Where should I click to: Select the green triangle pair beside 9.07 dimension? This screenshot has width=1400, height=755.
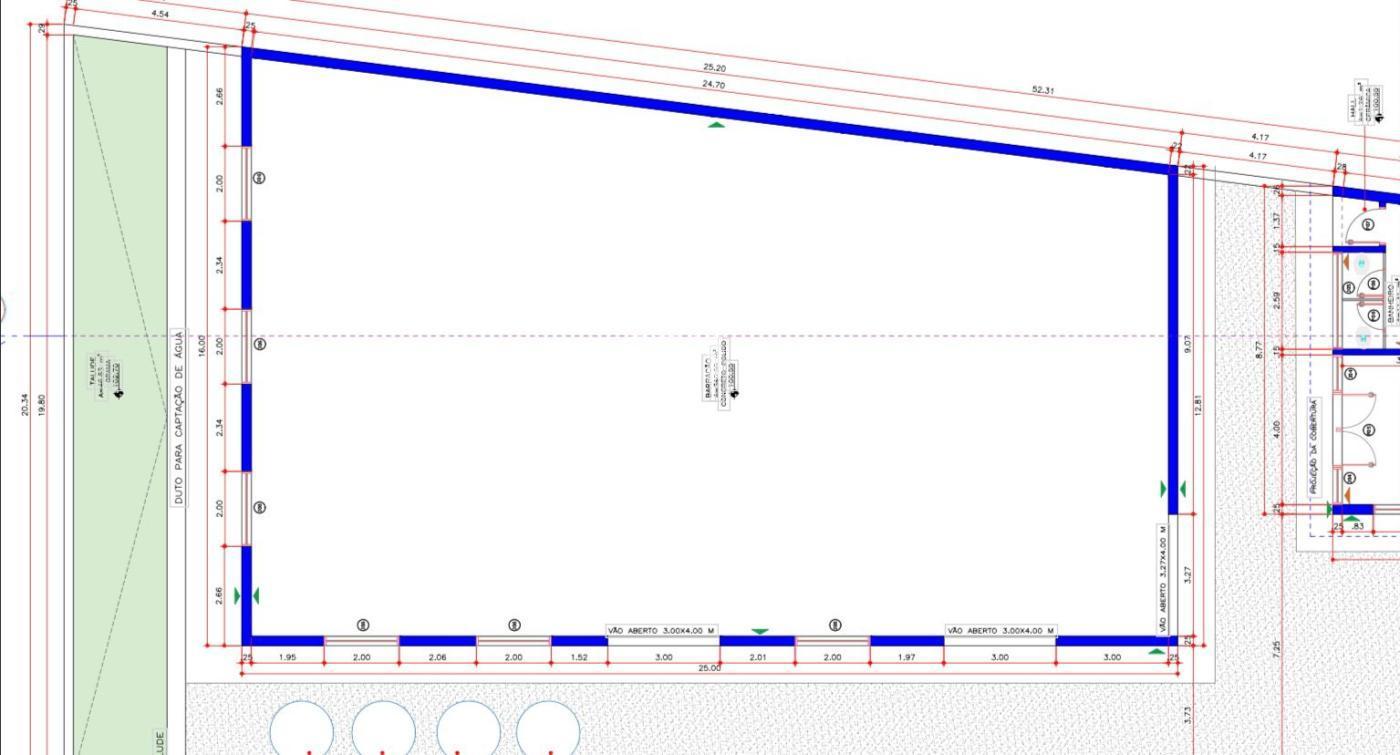(x=1173, y=489)
